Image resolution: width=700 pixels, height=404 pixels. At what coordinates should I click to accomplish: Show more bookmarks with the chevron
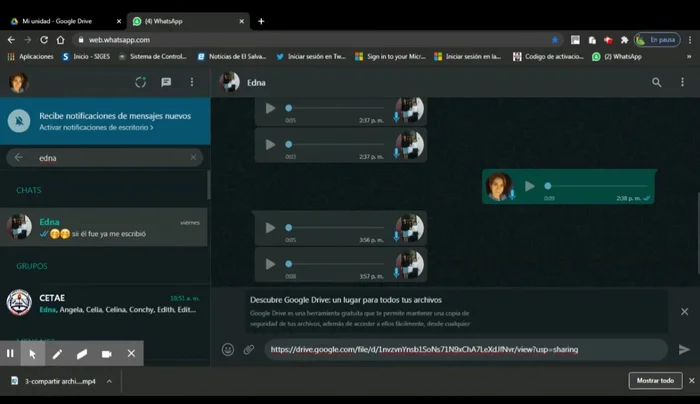click(x=689, y=57)
